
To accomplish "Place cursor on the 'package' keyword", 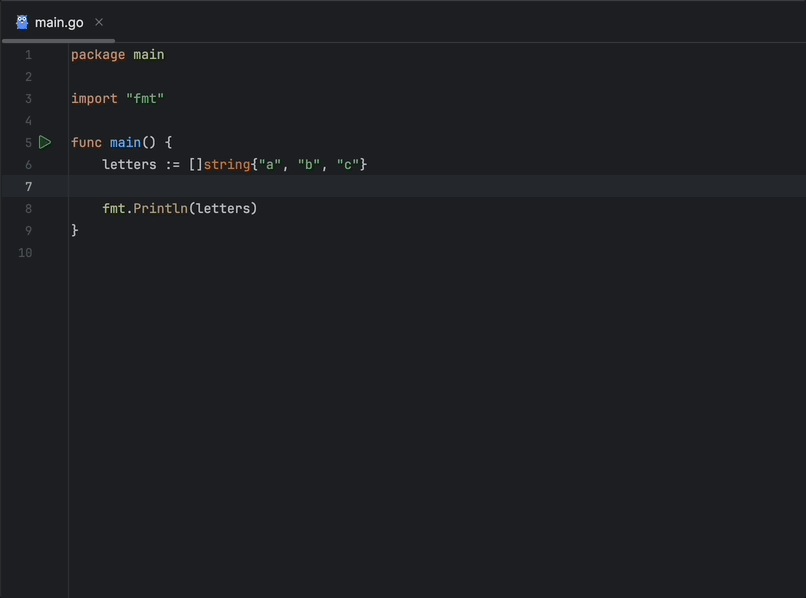I will (x=98, y=55).
